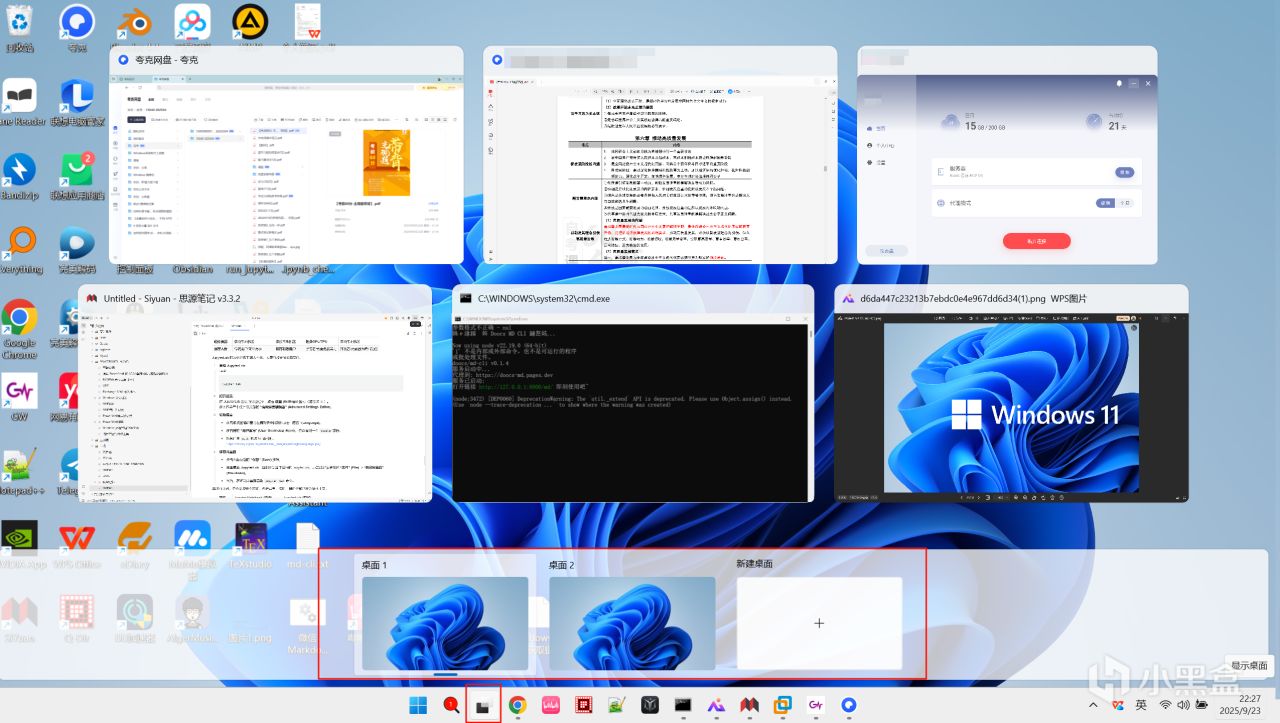Open the Recycle Bin desktop icon
This screenshot has width=1280, height=723.
coord(19,27)
